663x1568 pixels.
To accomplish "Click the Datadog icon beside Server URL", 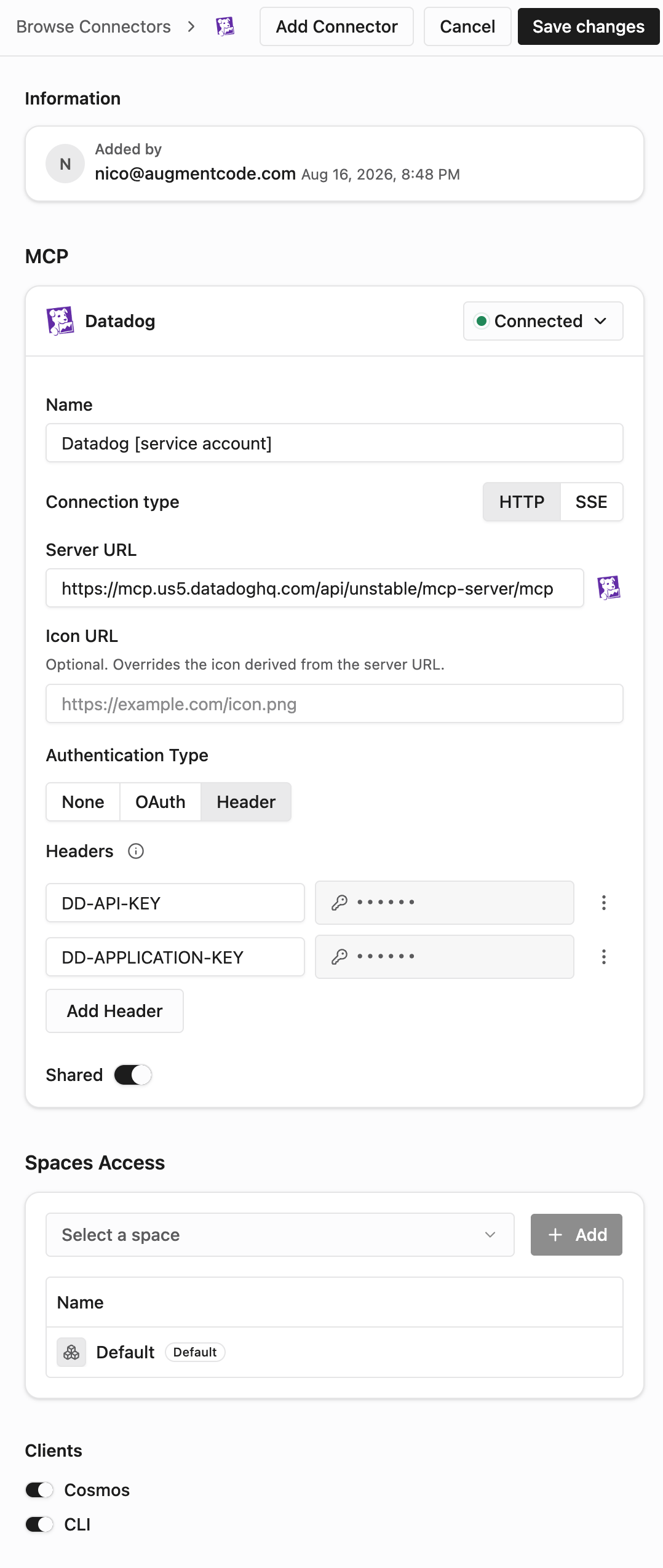I will [609, 588].
